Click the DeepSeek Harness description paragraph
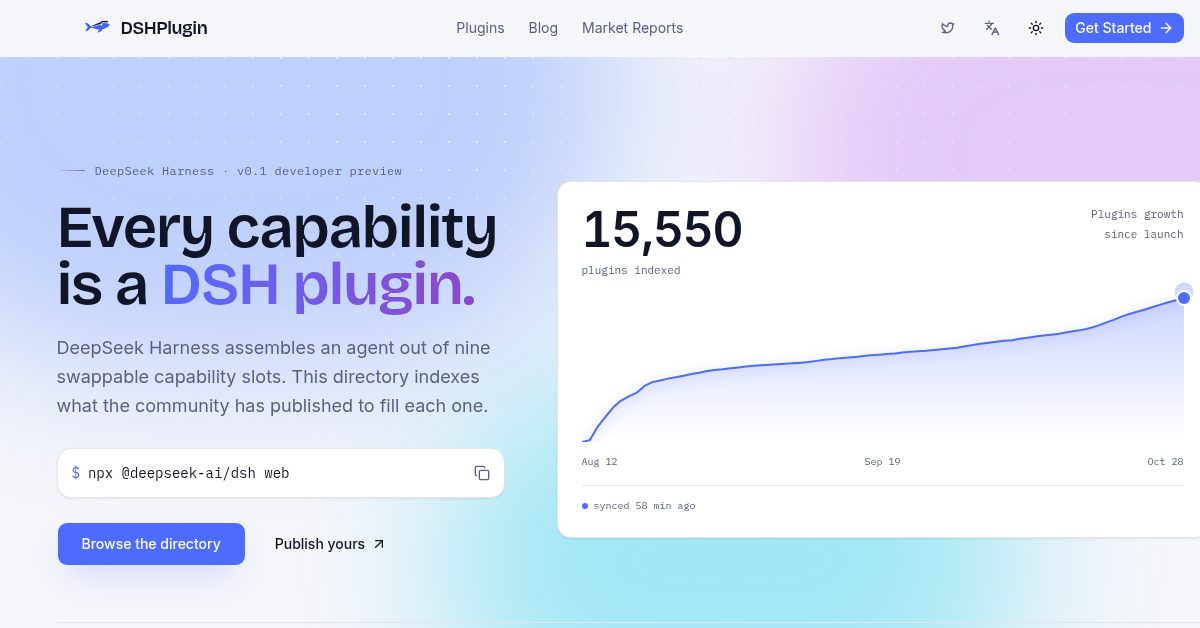The height and width of the screenshot is (628, 1200). 274,377
